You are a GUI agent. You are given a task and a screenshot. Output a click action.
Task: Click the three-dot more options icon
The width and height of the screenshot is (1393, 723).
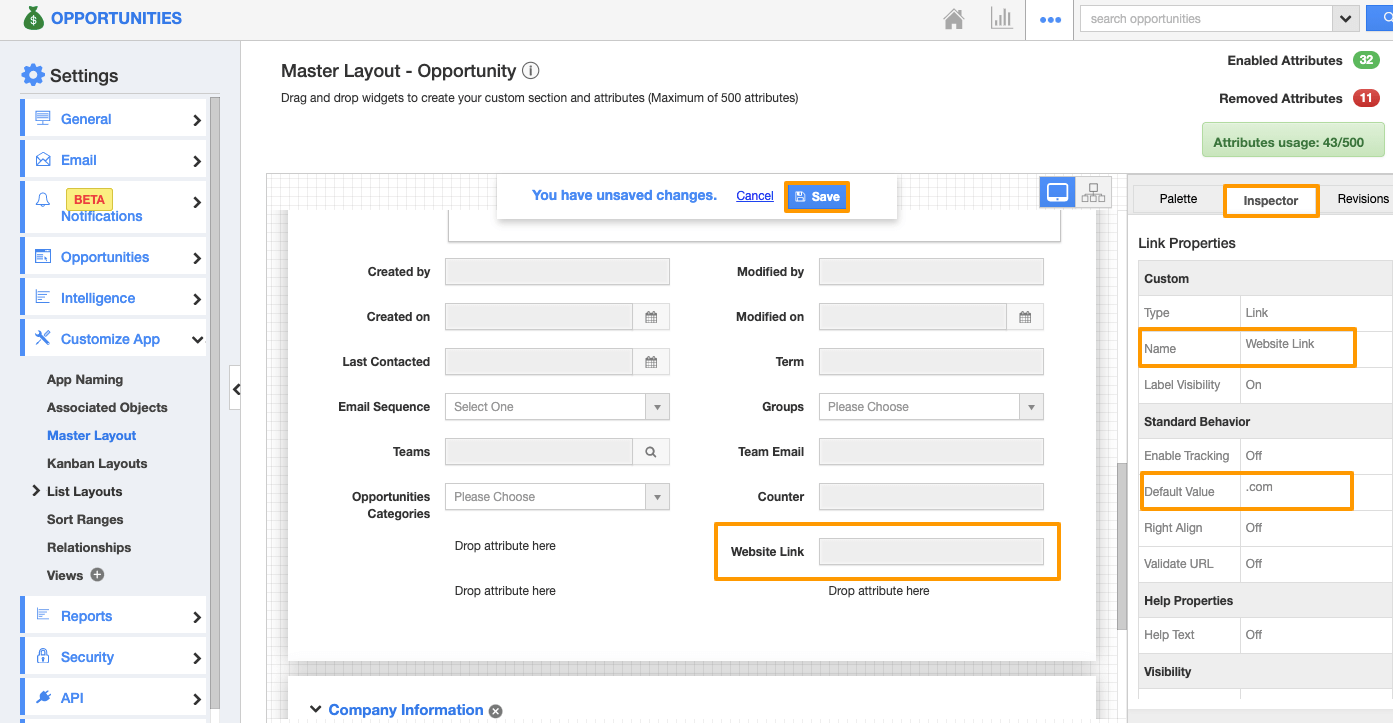(1050, 19)
